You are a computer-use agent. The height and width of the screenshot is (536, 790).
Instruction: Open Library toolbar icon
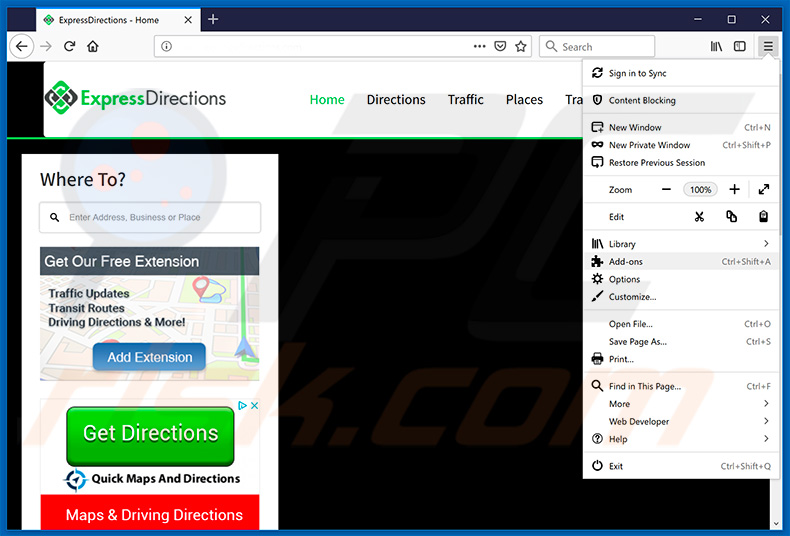pos(716,47)
